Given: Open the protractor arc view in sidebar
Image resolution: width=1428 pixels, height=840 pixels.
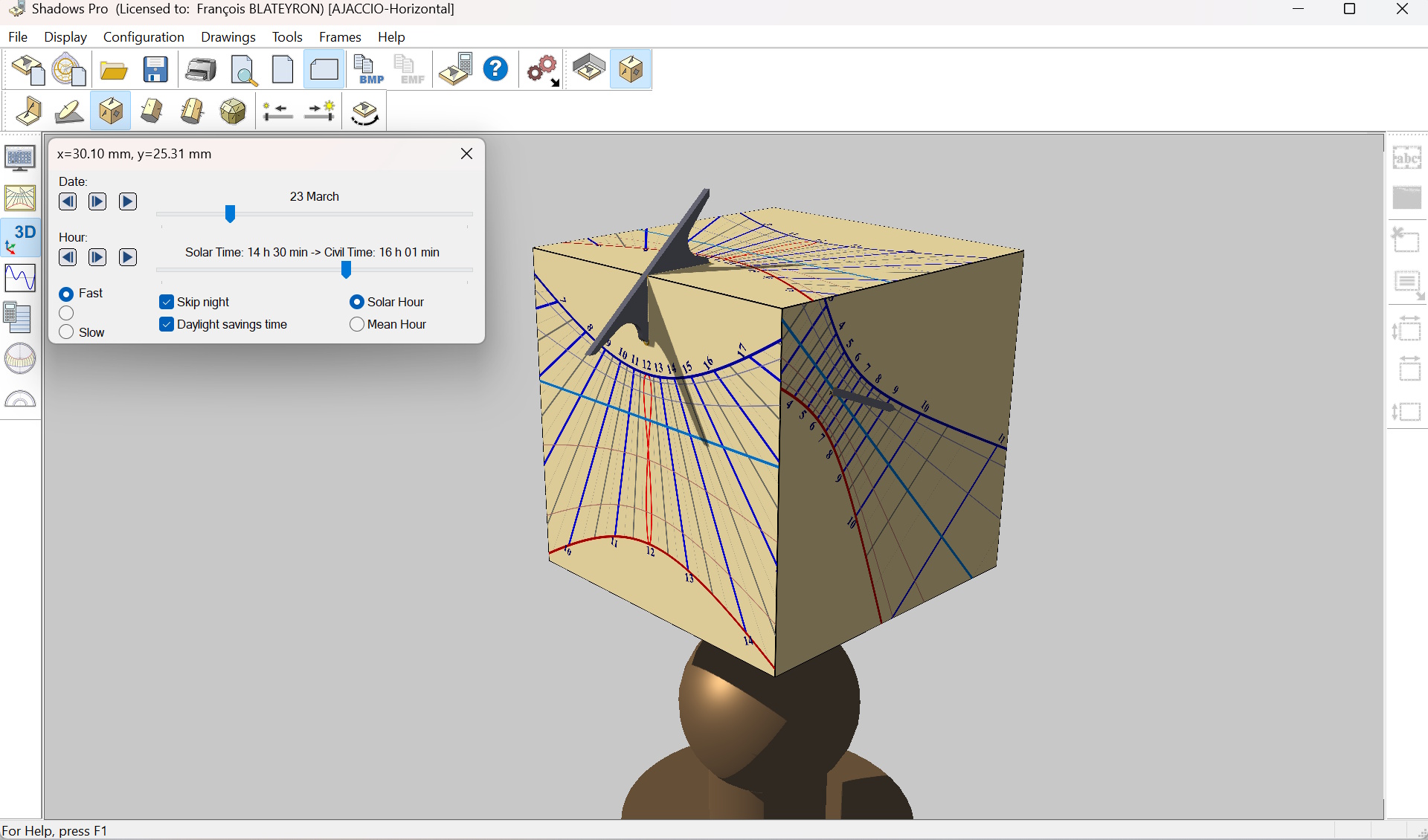Looking at the screenshot, I should click(20, 398).
